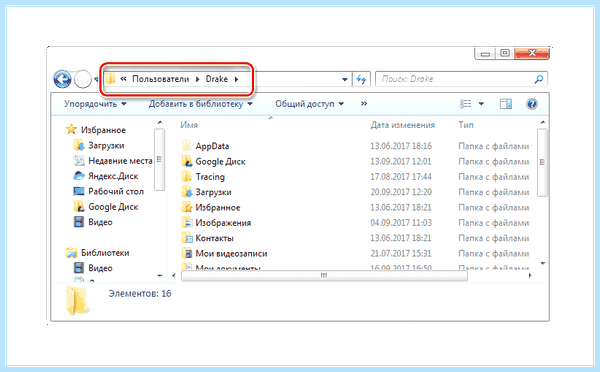Select Библиотеки in the navigation pane

click(105, 253)
